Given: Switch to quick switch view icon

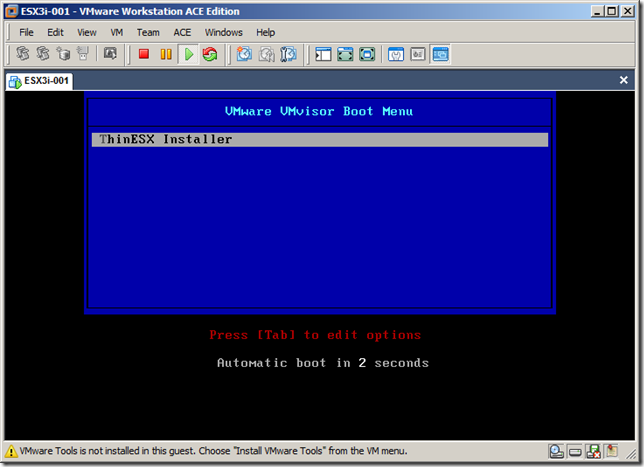Looking at the screenshot, I should click(x=367, y=54).
